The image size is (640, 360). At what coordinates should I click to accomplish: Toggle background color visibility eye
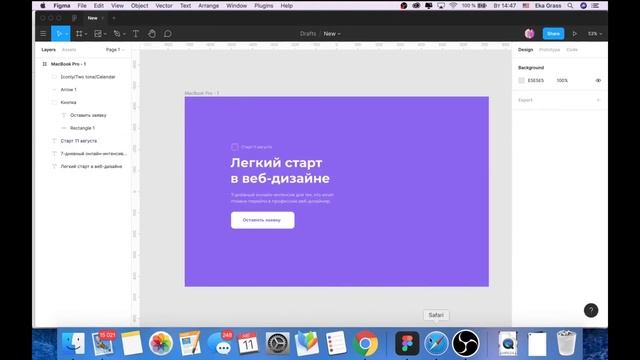click(598, 80)
